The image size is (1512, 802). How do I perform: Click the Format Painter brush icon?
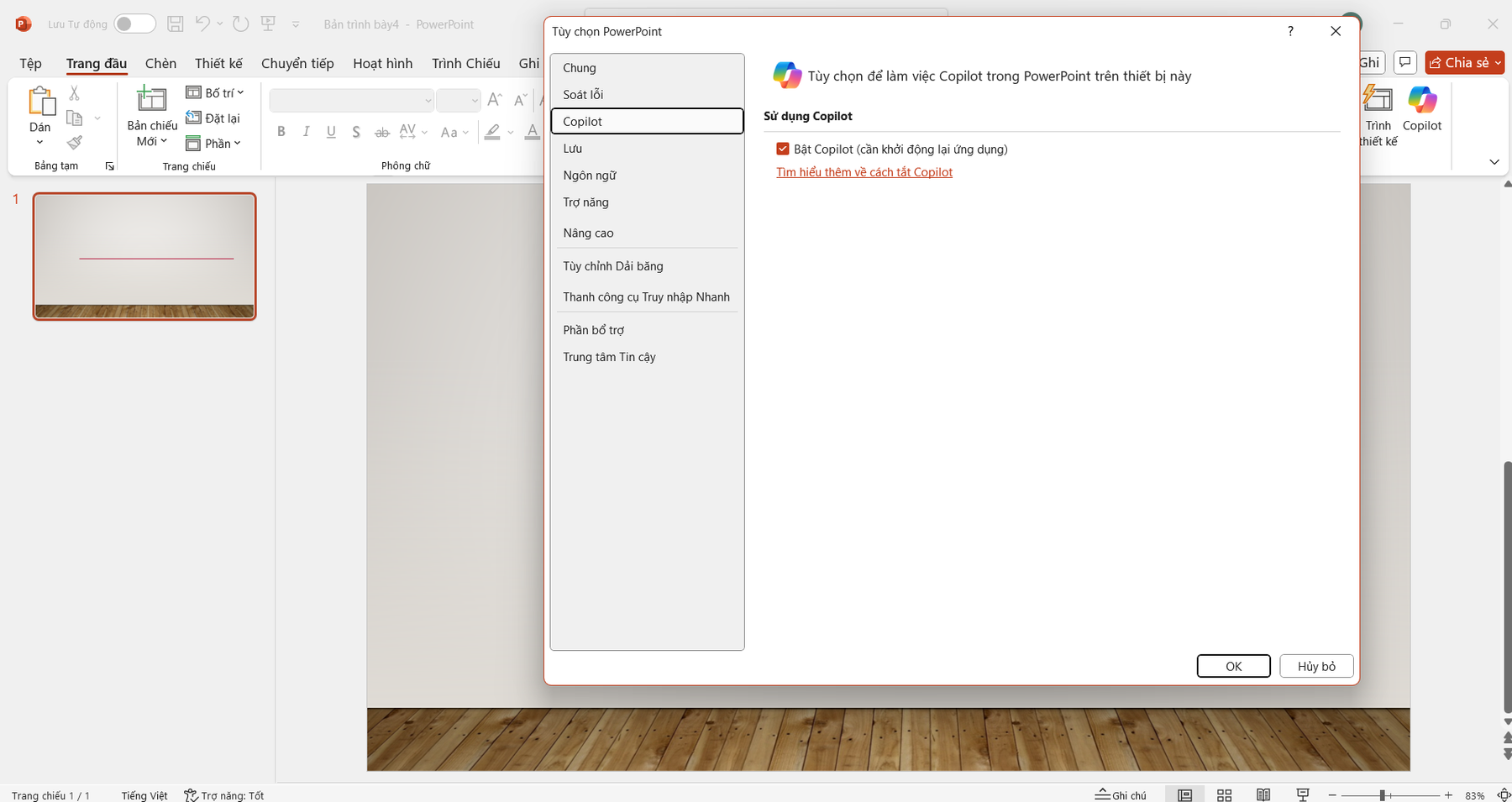click(x=75, y=143)
